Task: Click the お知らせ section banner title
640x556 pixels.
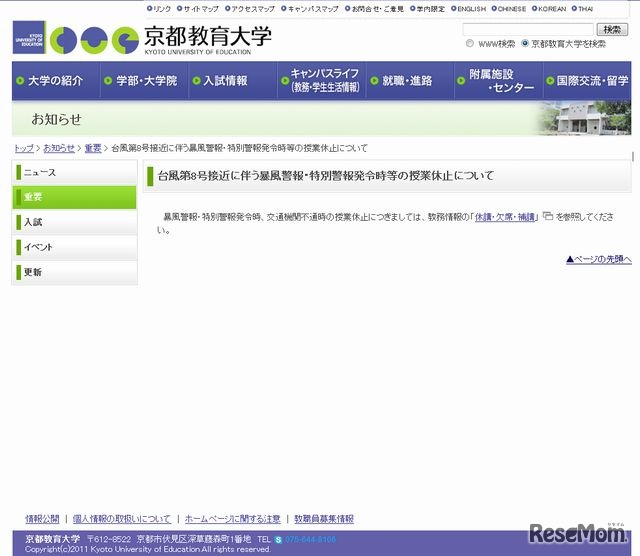Action: tap(56, 119)
